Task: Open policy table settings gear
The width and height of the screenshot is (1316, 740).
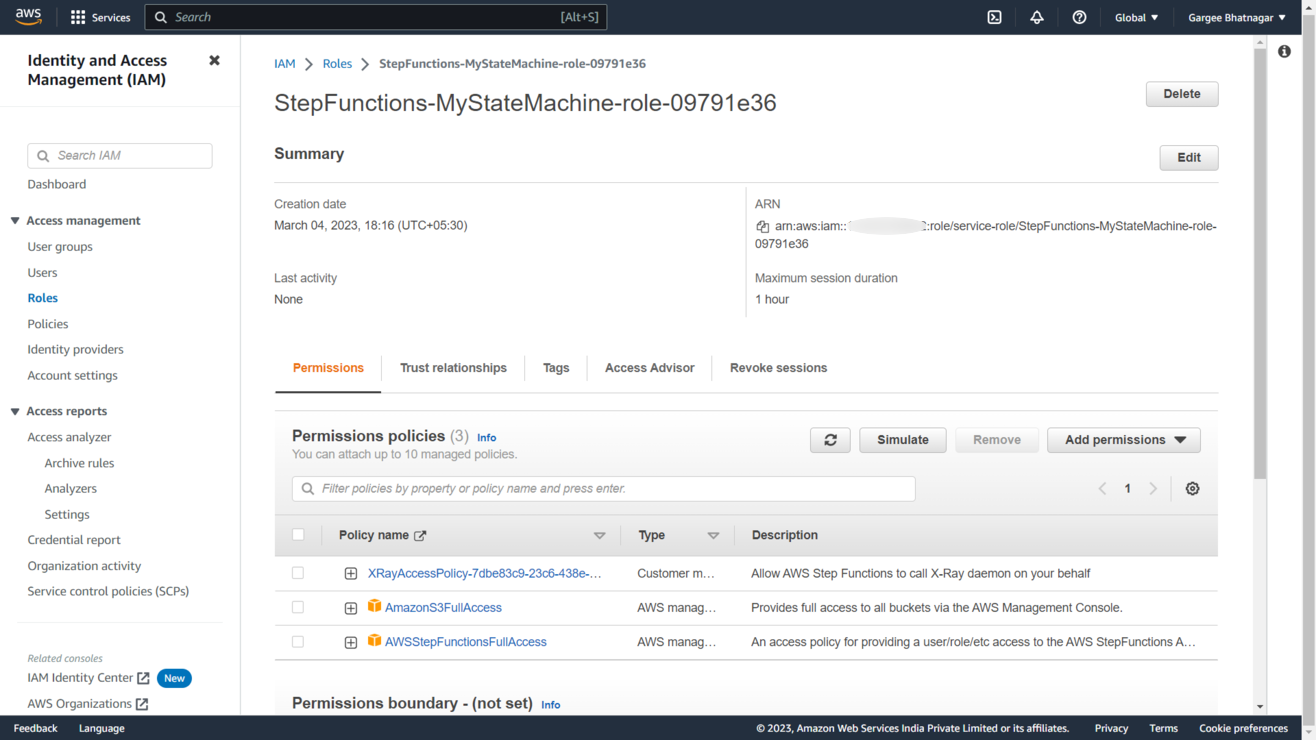Action: coord(1192,489)
